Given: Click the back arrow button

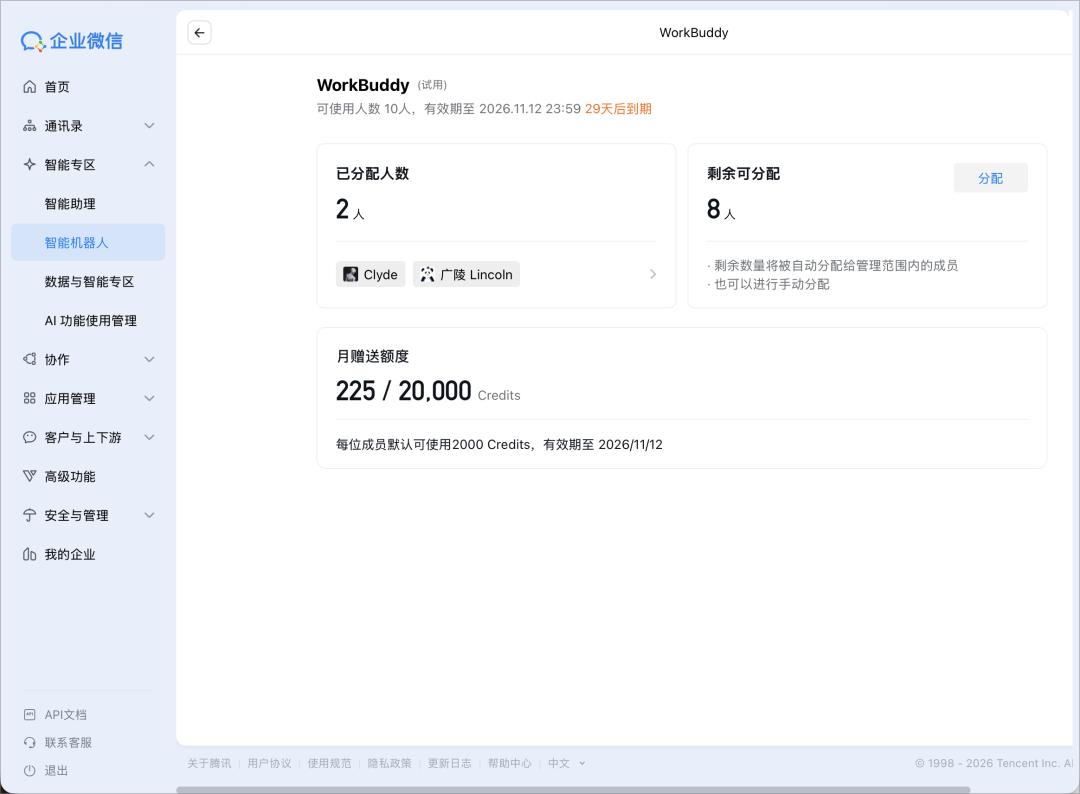Looking at the screenshot, I should (x=199, y=32).
